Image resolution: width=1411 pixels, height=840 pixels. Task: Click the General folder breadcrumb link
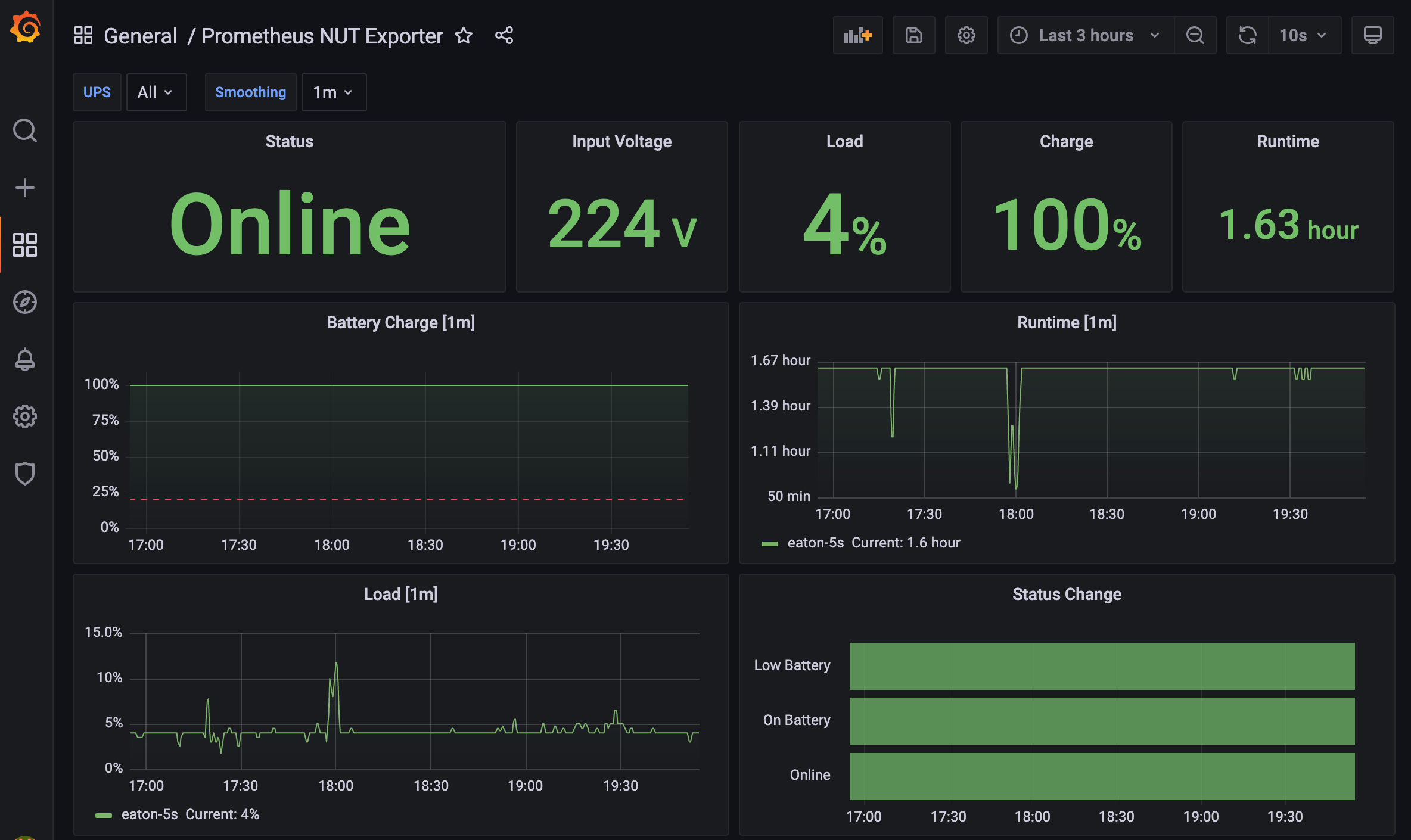point(141,36)
